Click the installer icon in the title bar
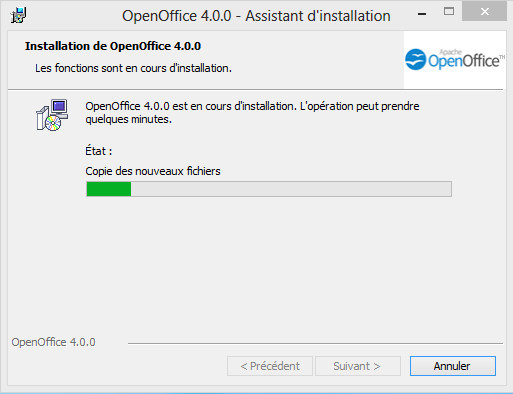This screenshot has height=394, width=513. click(18, 15)
